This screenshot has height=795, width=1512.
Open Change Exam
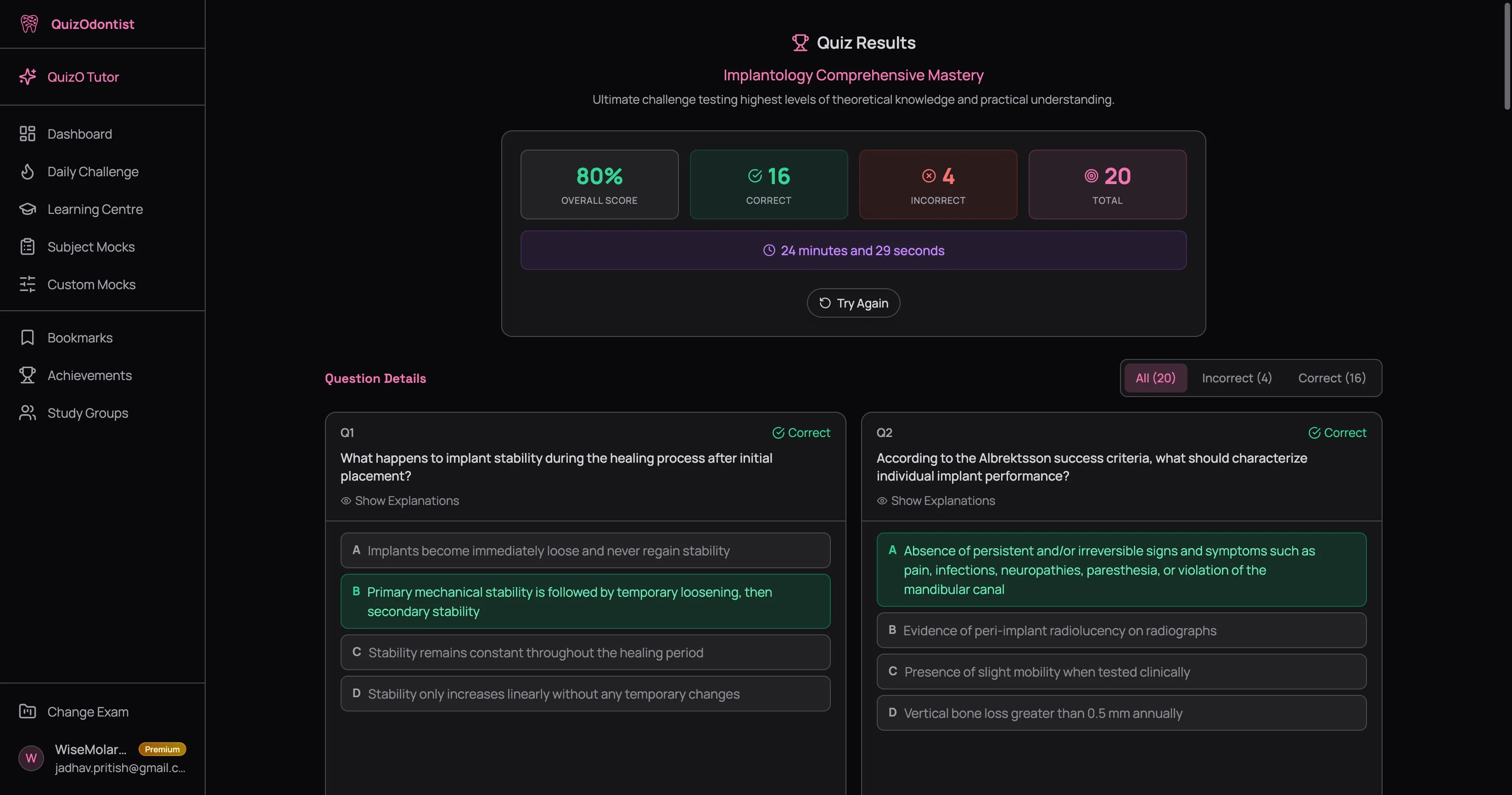click(88, 711)
